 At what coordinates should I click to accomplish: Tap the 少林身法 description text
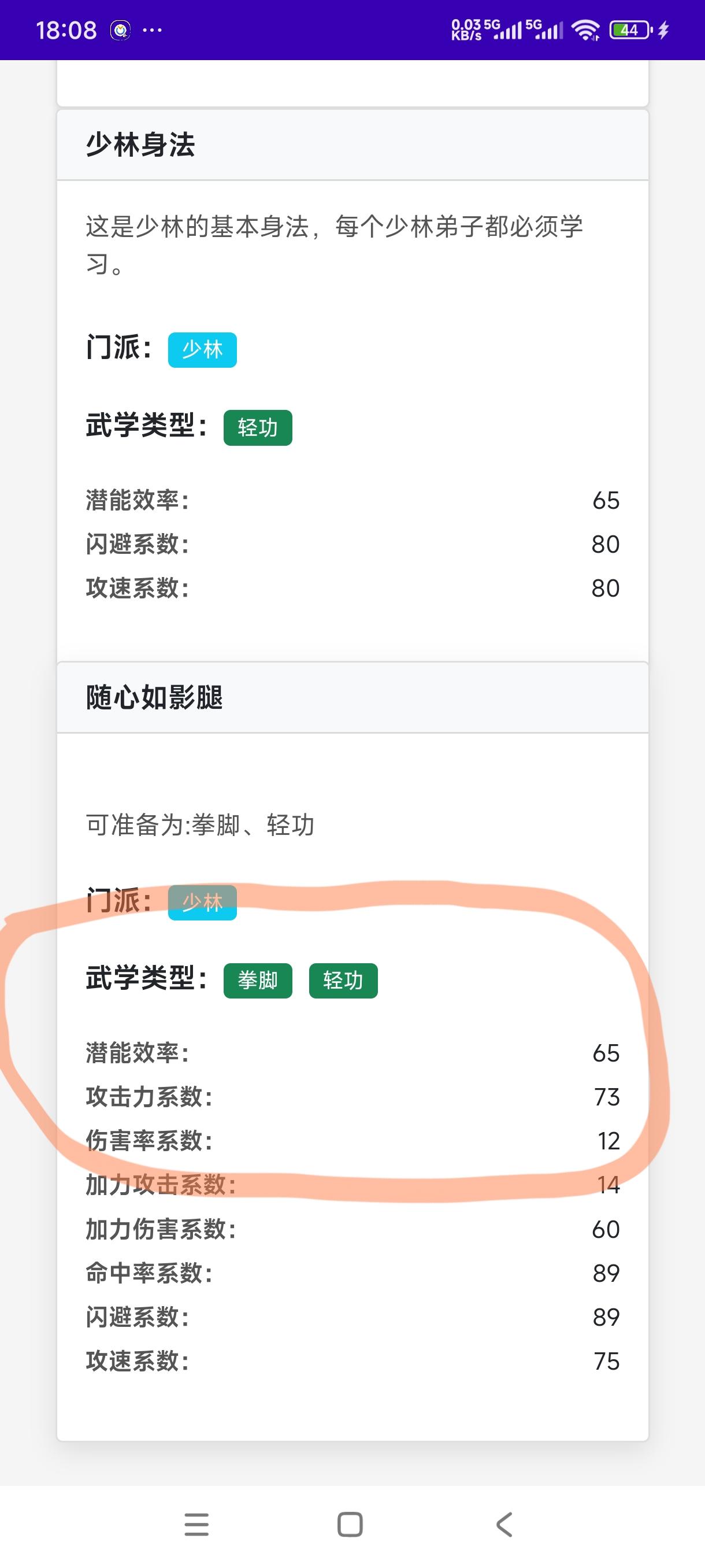click(x=334, y=245)
